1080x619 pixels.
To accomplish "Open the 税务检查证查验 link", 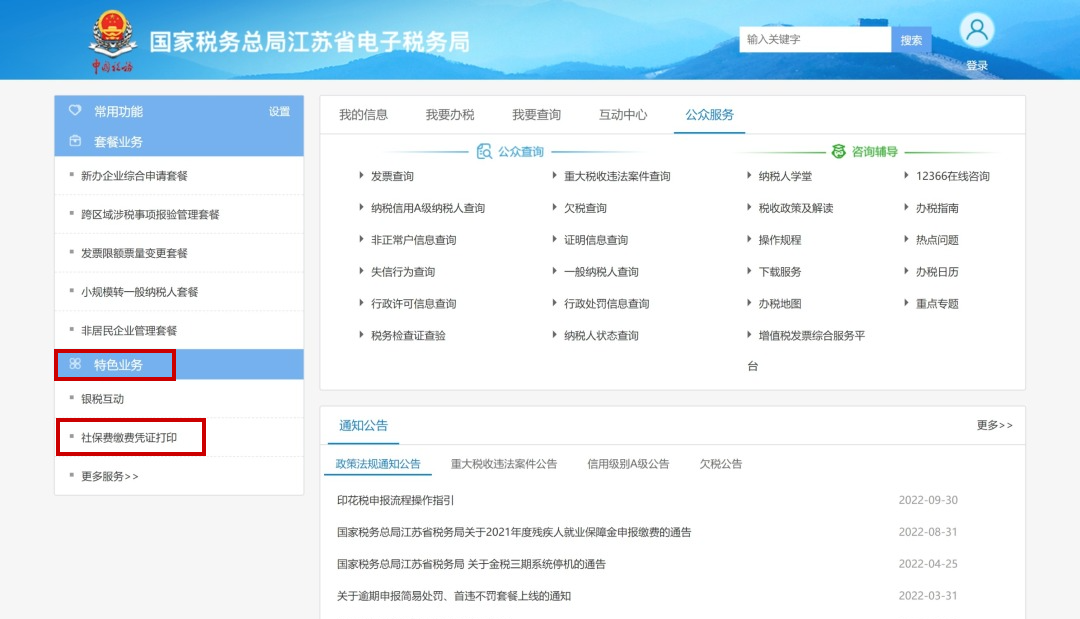I will (408, 335).
